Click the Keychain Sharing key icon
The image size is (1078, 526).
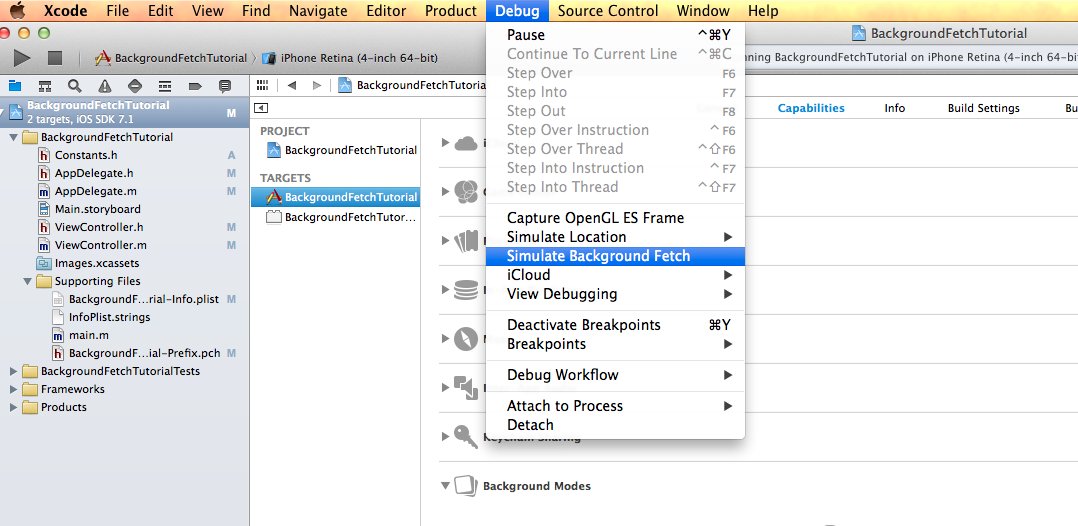[465, 436]
